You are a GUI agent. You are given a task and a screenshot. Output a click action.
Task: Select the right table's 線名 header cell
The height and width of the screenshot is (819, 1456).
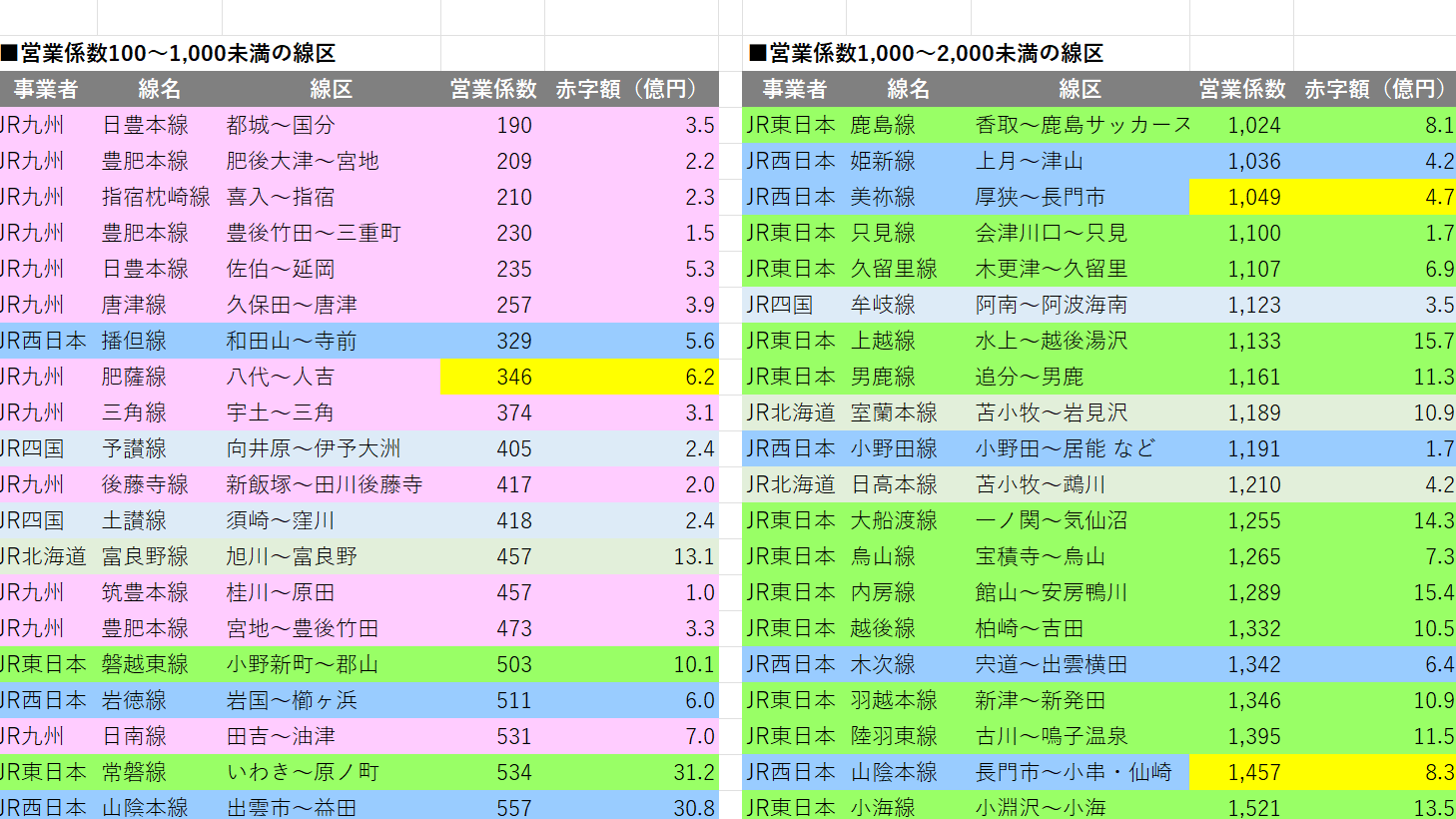[x=909, y=89]
